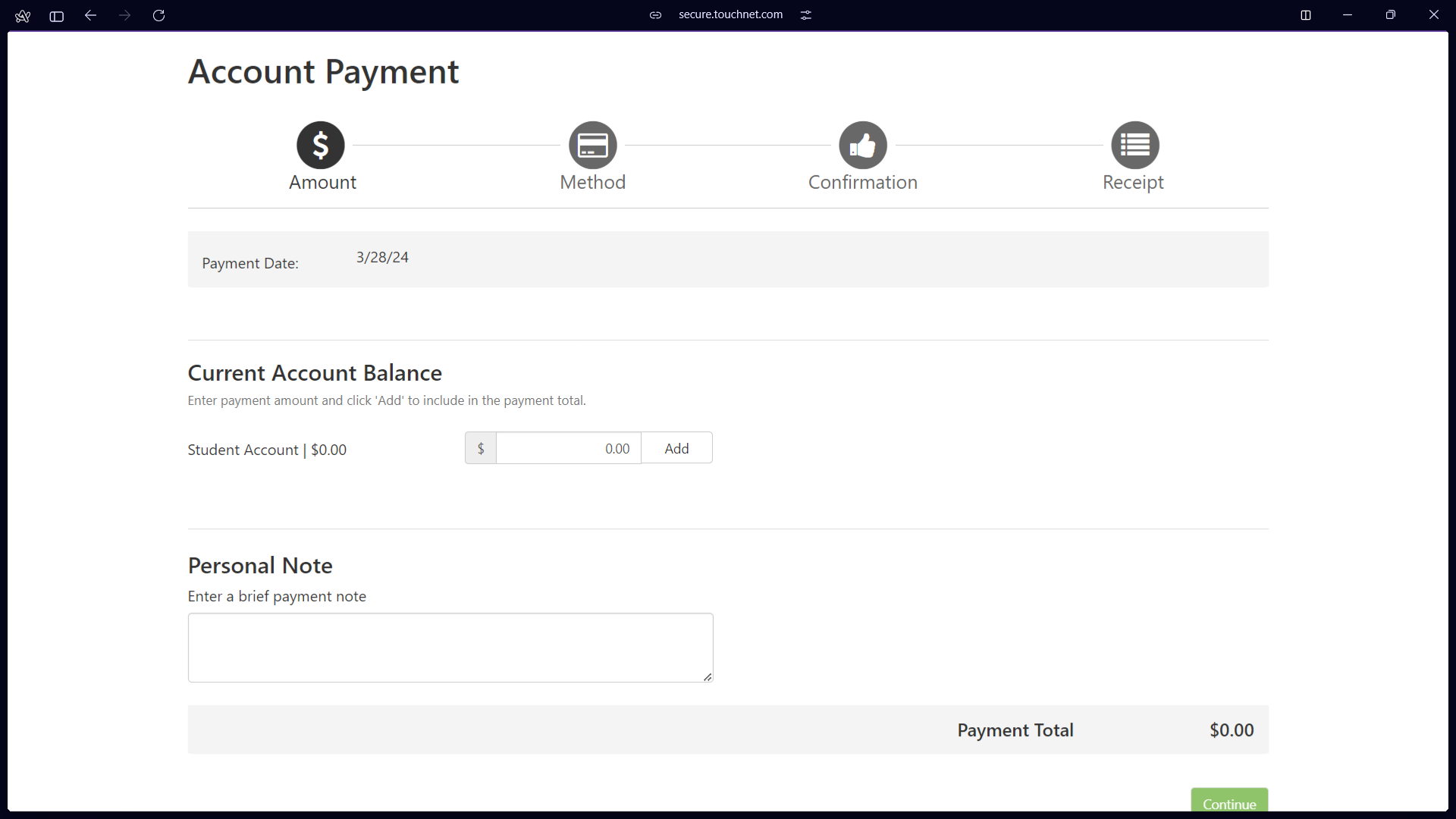Image resolution: width=1456 pixels, height=819 pixels.
Task: Grab the note textarea resize handle
Action: point(708,676)
